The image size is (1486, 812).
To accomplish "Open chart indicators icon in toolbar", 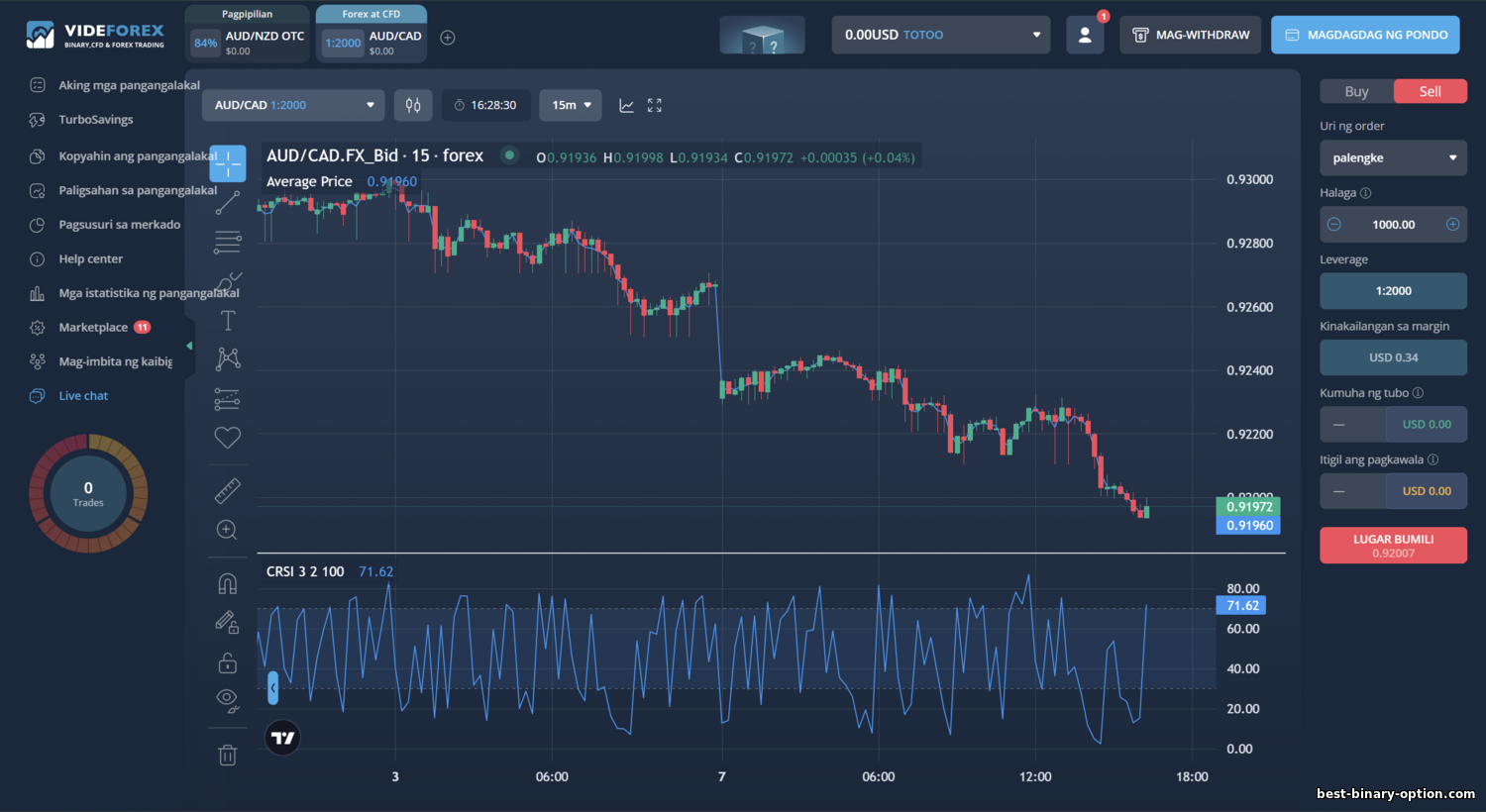I will point(626,105).
